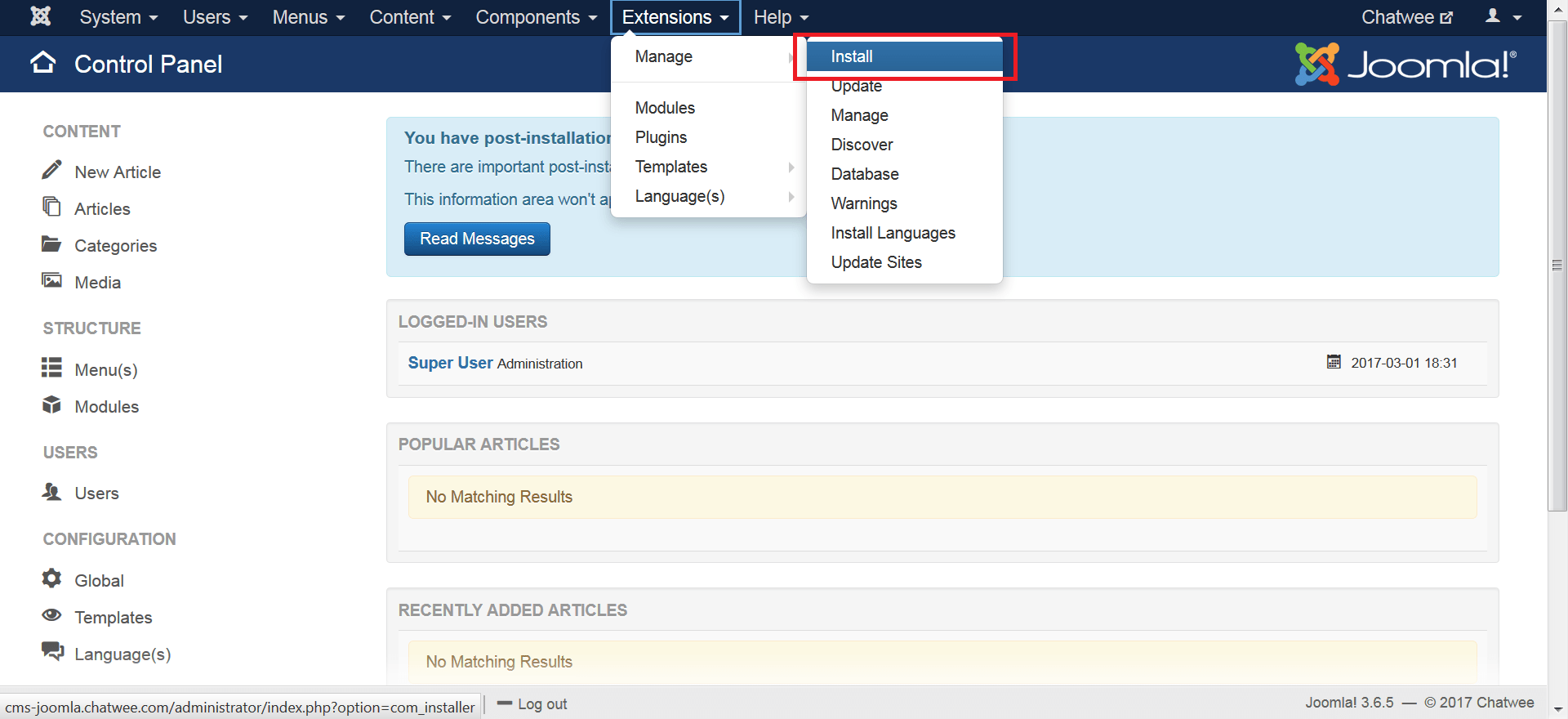This screenshot has width=1568, height=719.
Task: Open Menu(s) link in sidebar
Action: pos(106,370)
